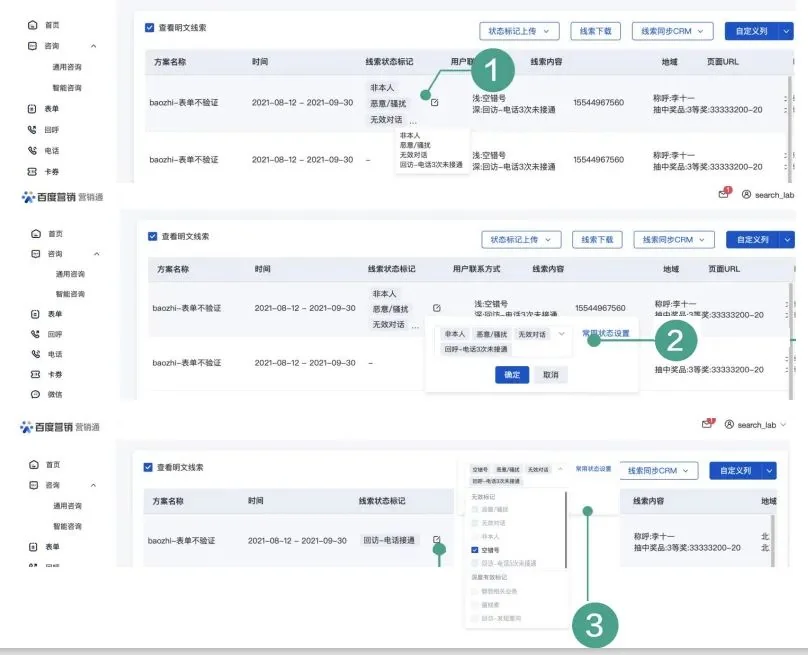
Task: Click the 卡券 coupon icon in top screenshot sidebar
Action: 32,172
